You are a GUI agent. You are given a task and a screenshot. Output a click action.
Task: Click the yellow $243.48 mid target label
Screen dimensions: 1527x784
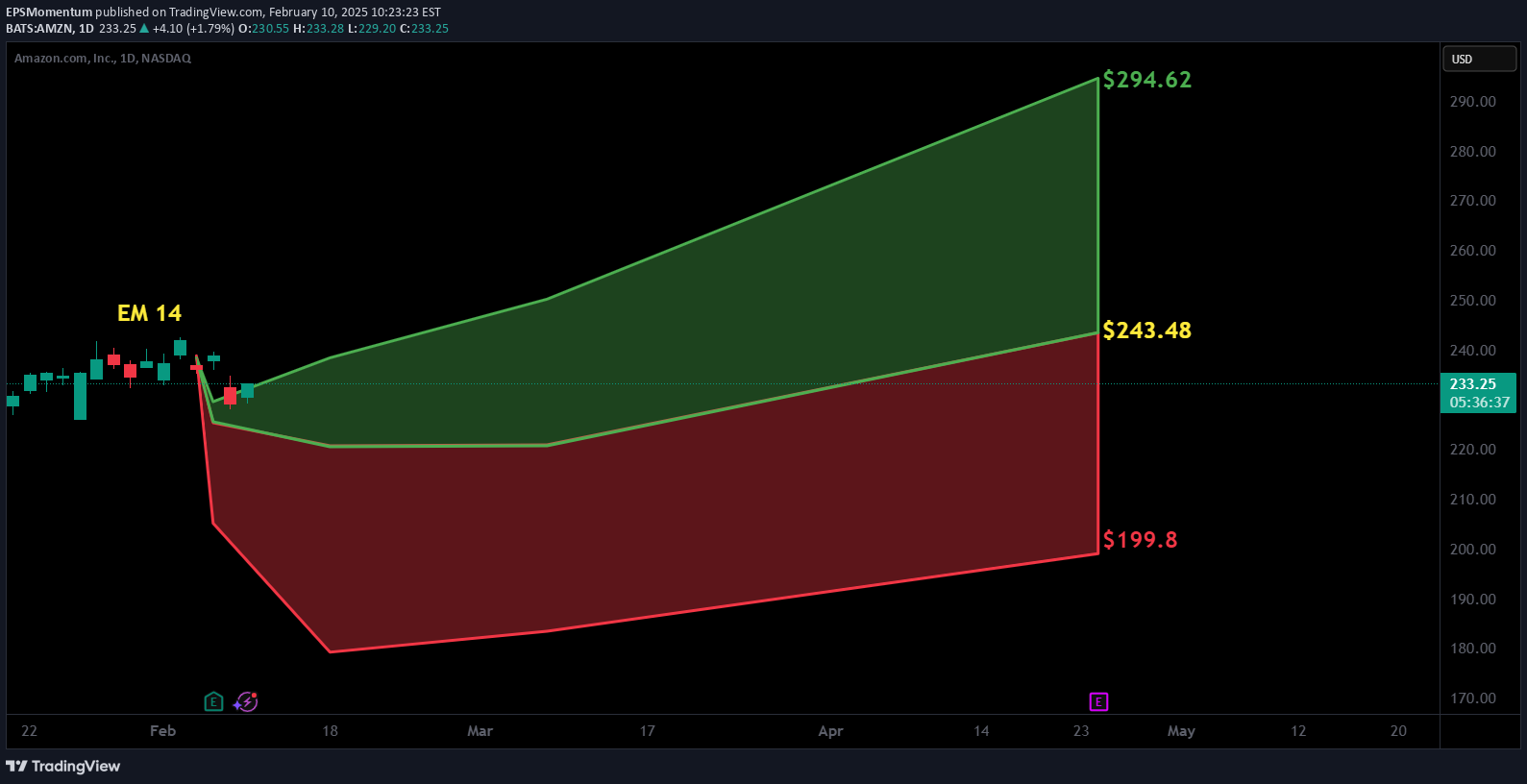(1146, 331)
